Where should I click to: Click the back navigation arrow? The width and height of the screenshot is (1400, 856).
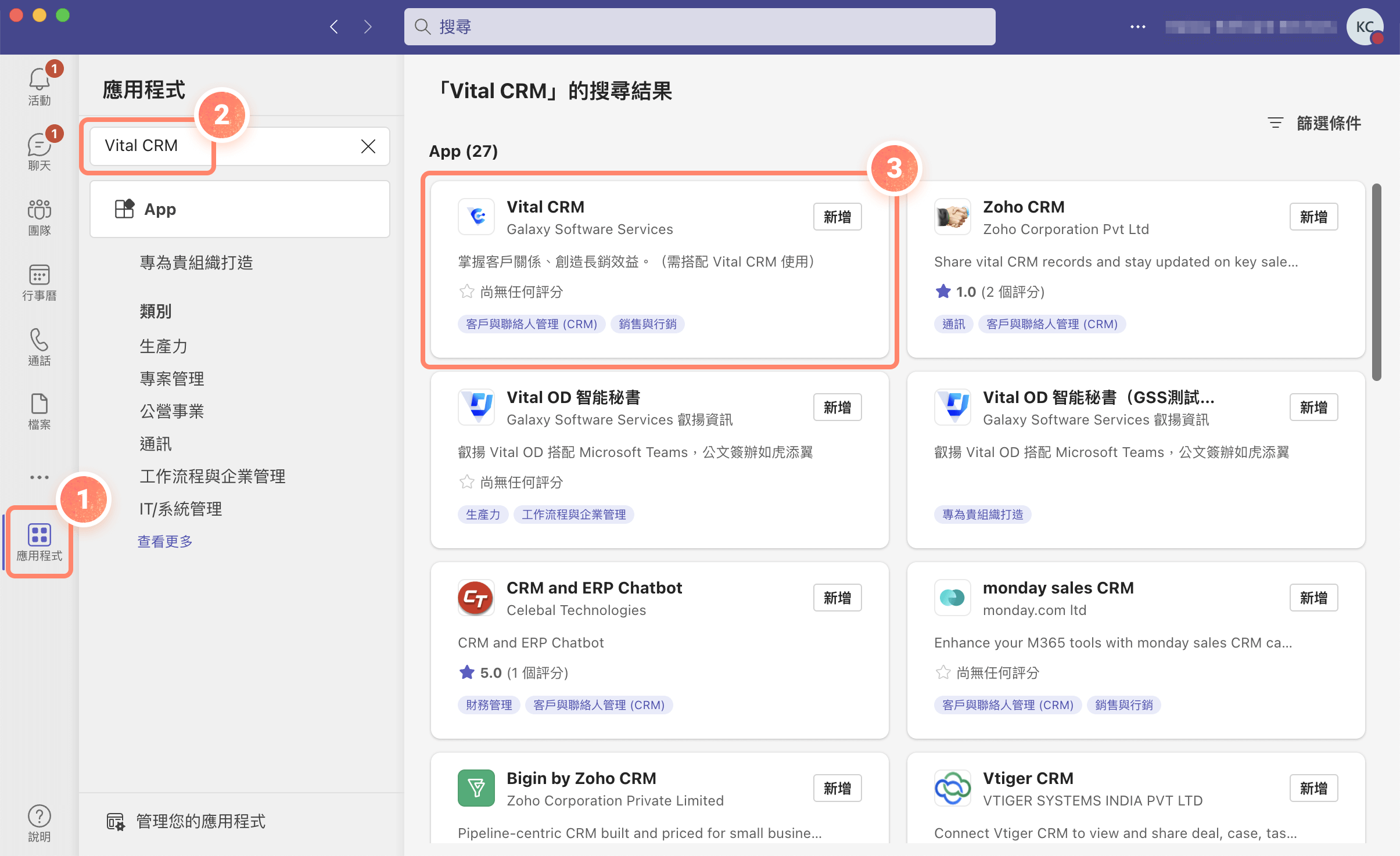334,27
